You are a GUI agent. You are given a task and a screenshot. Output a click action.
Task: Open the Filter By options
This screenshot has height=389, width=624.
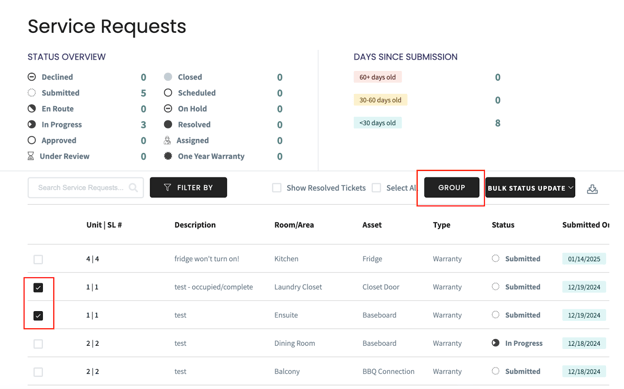click(188, 188)
